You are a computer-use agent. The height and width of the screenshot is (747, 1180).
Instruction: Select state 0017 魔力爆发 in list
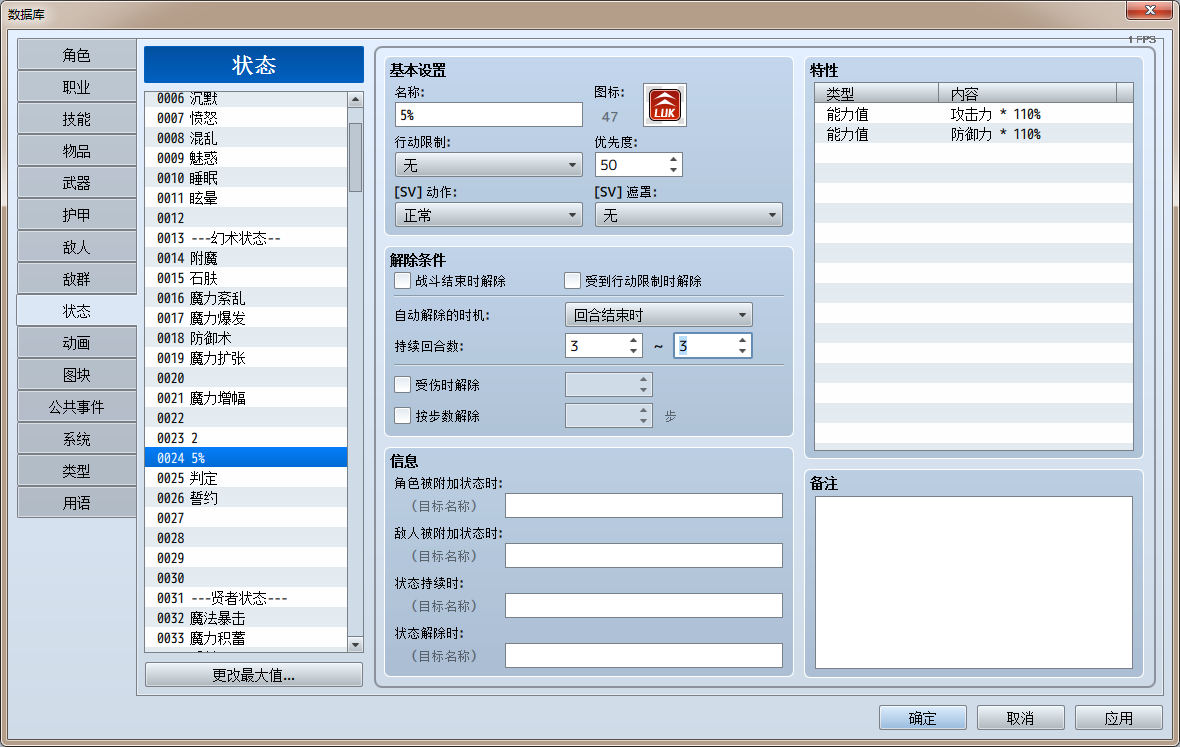tap(246, 318)
